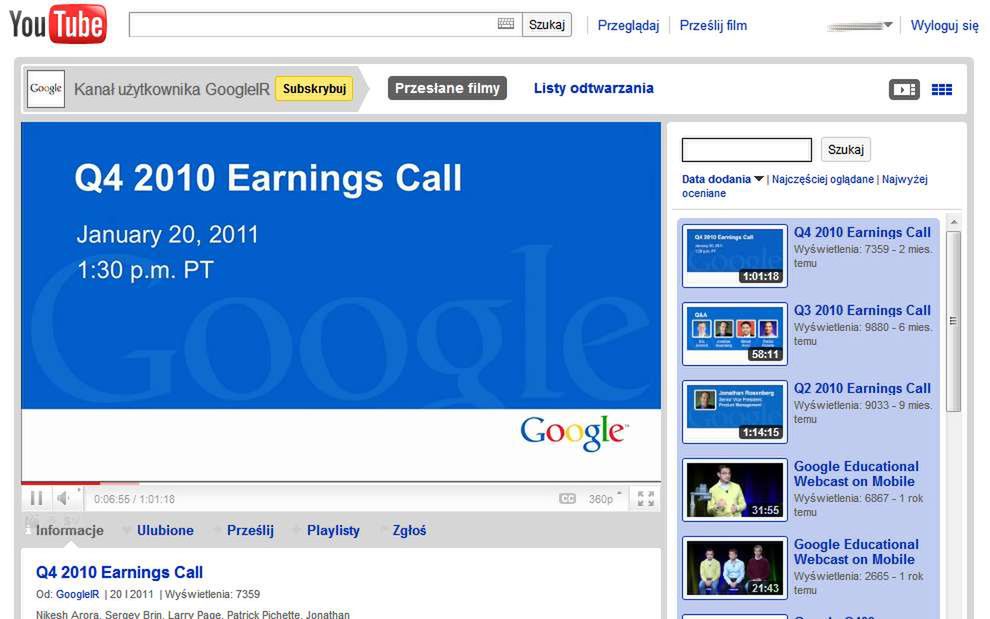Open the Q3 2010 Earnings Call thumbnail

[735, 334]
